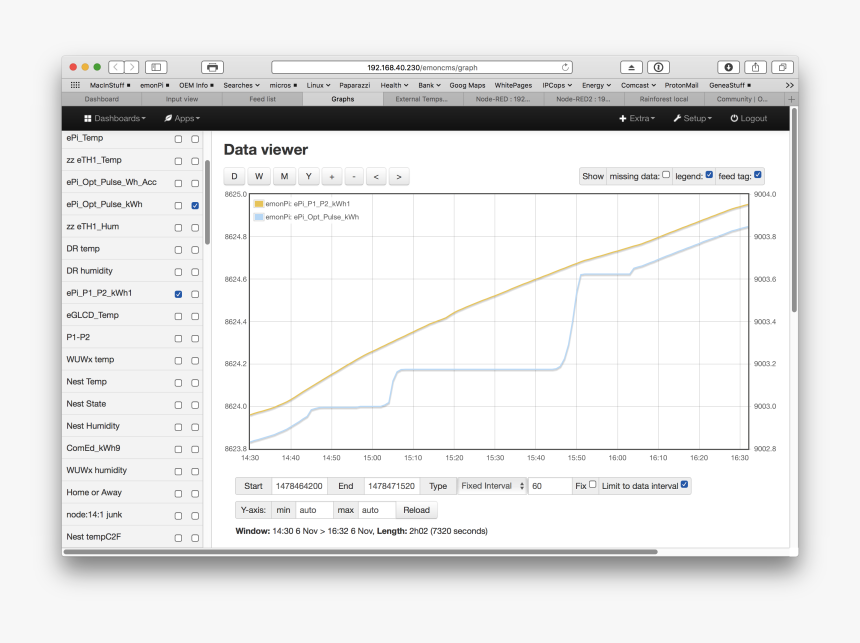The image size is (860, 643).
Task: Click the page horizontal scrollbar
Action: pyautogui.click(x=361, y=552)
